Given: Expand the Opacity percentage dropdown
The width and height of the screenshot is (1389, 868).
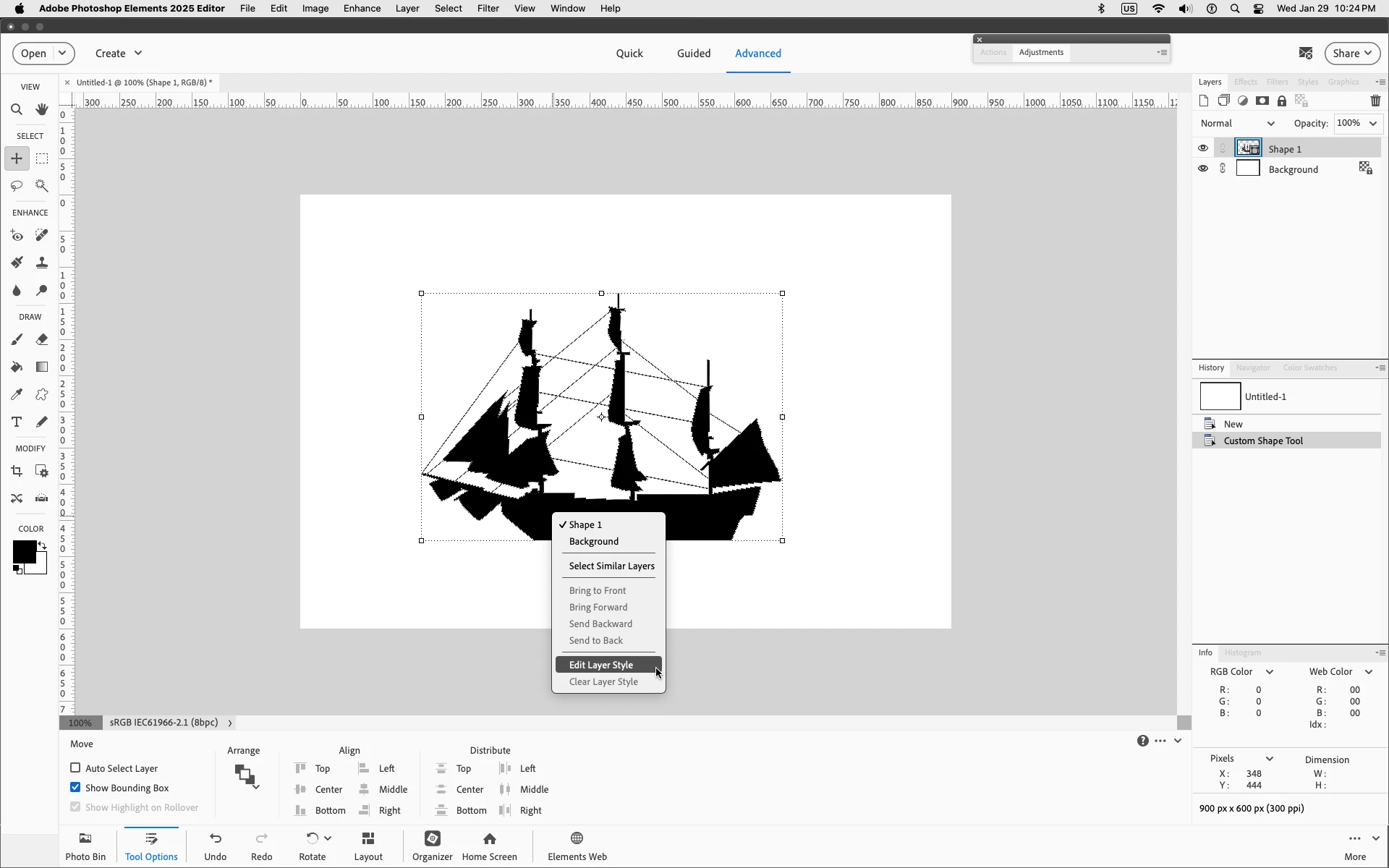Looking at the screenshot, I should coord(1372,124).
